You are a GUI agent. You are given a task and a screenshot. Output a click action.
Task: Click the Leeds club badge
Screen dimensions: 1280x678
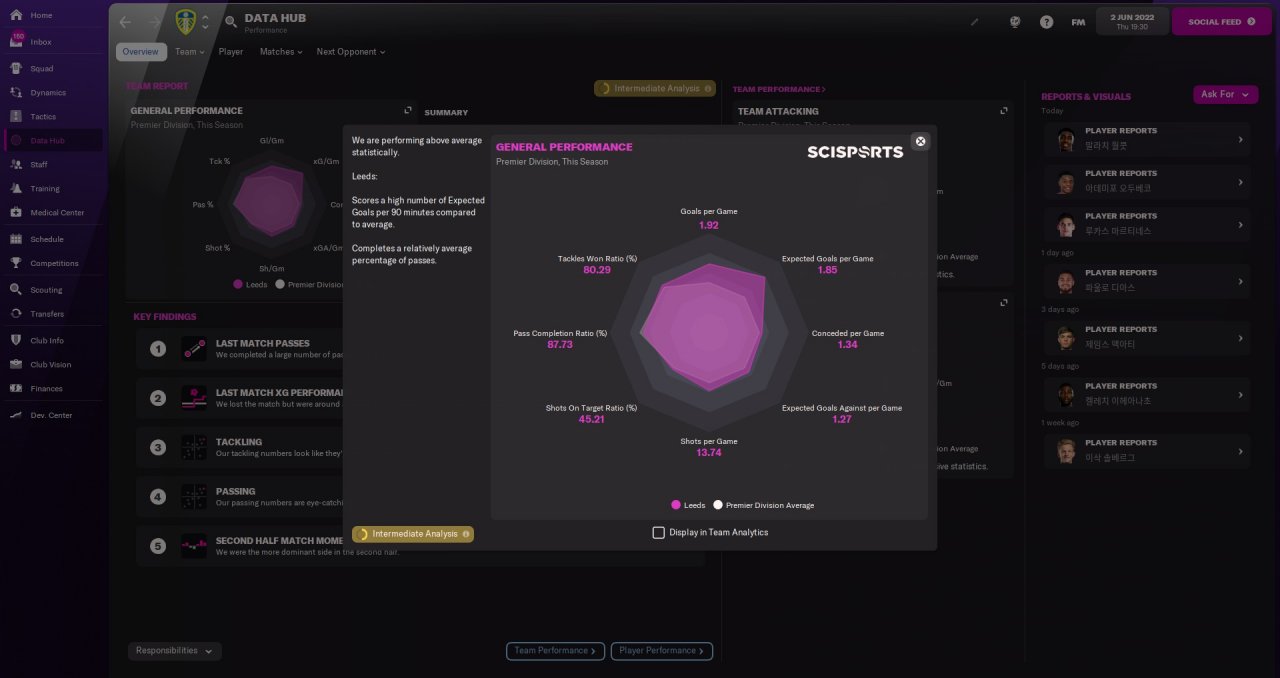pos(186,21)
